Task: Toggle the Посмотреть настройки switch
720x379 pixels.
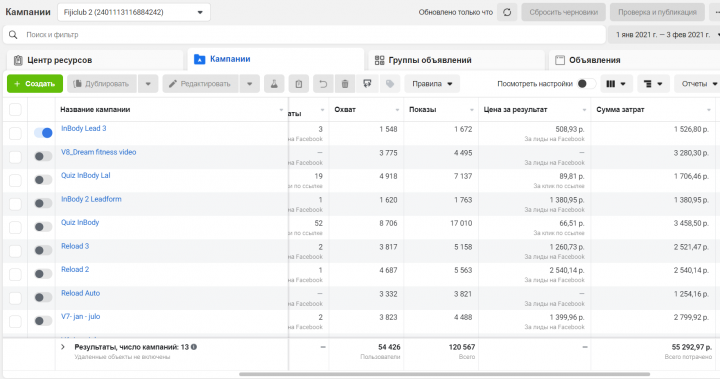Action: tap(586, 84)
